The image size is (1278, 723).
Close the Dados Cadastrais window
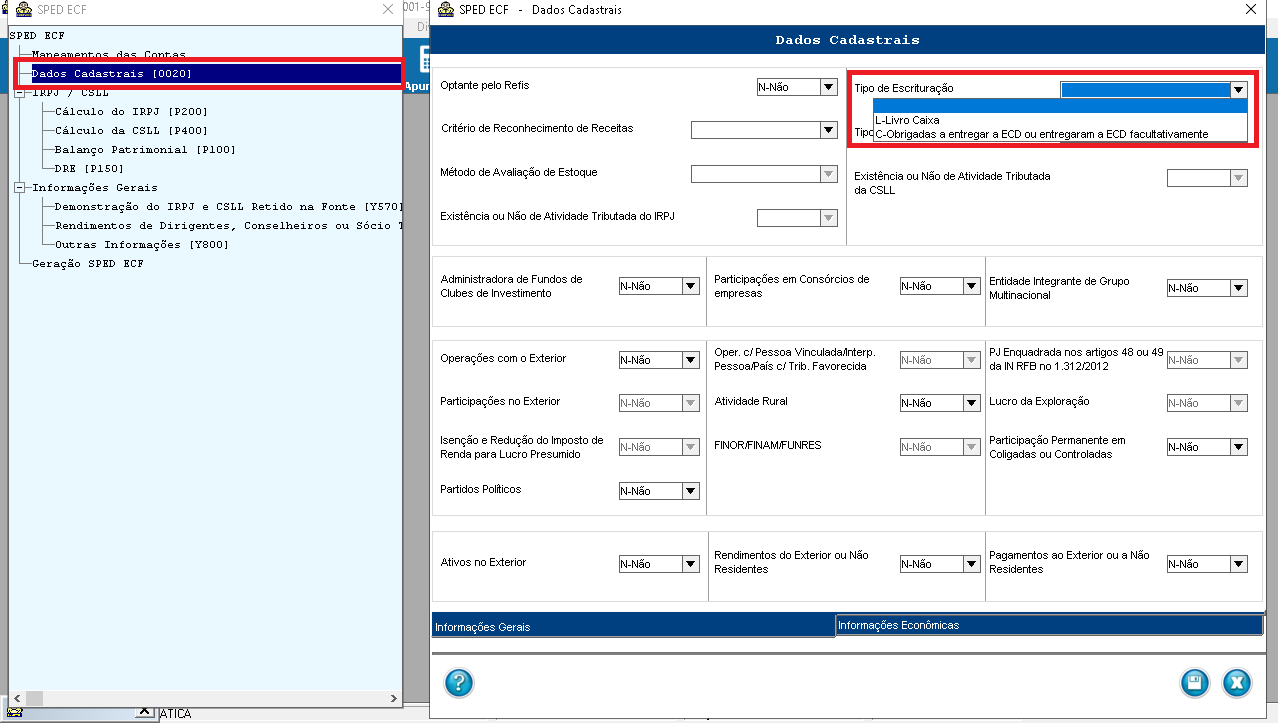[x=1250, y=9]
